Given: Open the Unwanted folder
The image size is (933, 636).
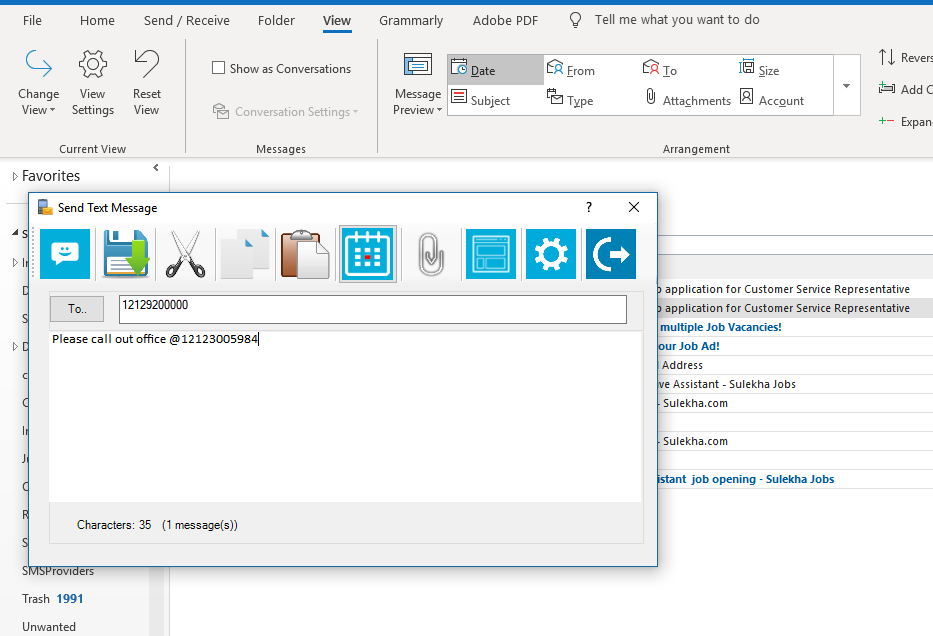Looking at the screenshot, I should (49, 626).
